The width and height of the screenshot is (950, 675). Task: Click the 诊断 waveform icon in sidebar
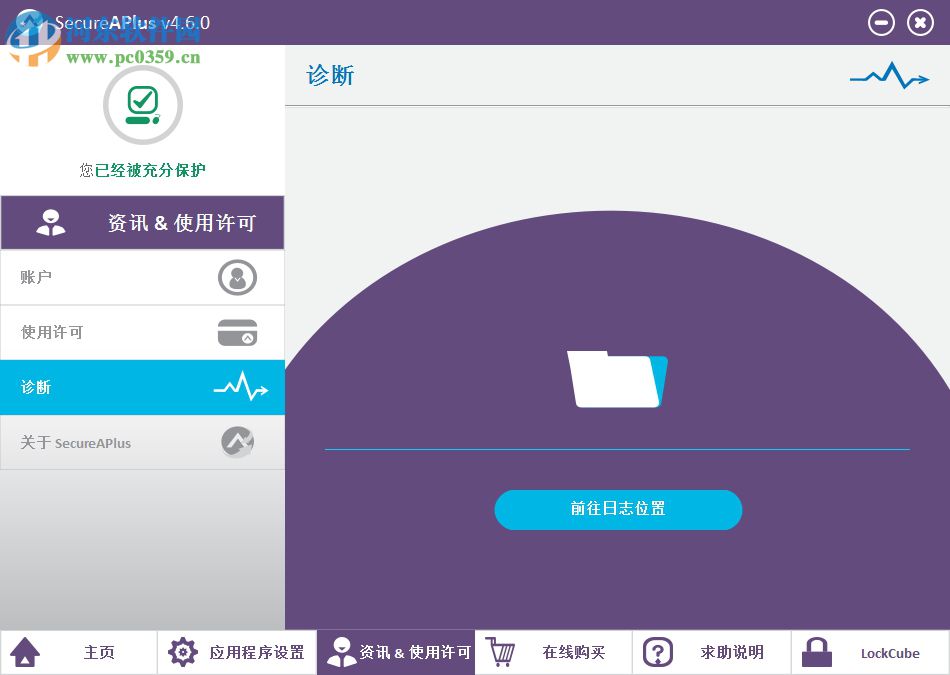pyautogui.click(x=240, y=387)
